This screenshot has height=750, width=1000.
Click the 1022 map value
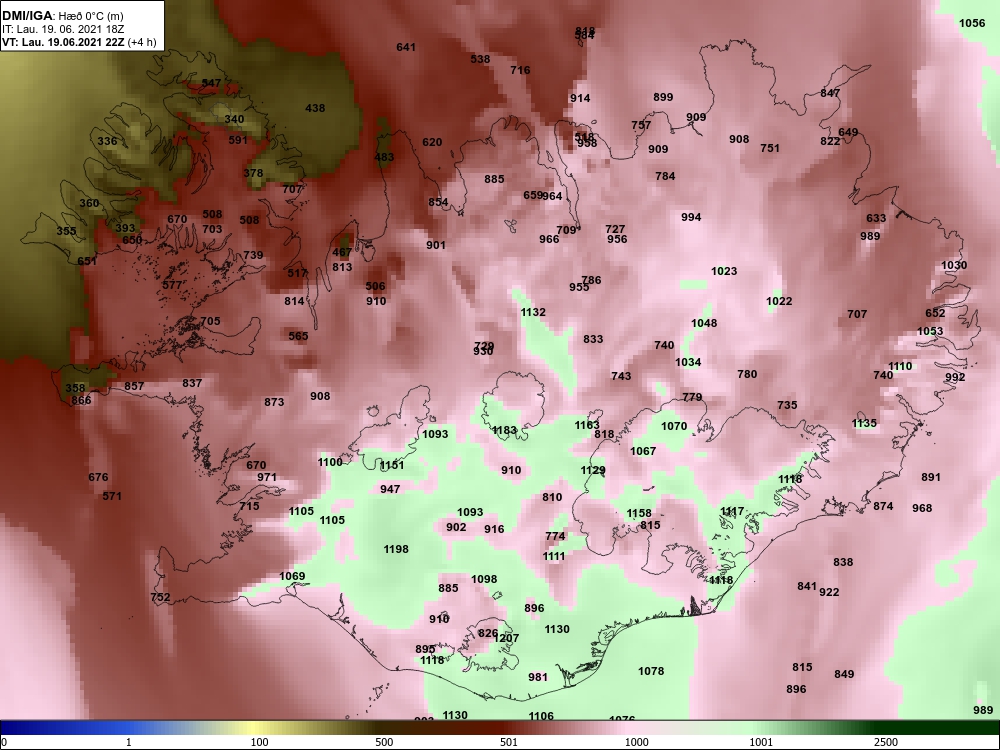point(779,301)
